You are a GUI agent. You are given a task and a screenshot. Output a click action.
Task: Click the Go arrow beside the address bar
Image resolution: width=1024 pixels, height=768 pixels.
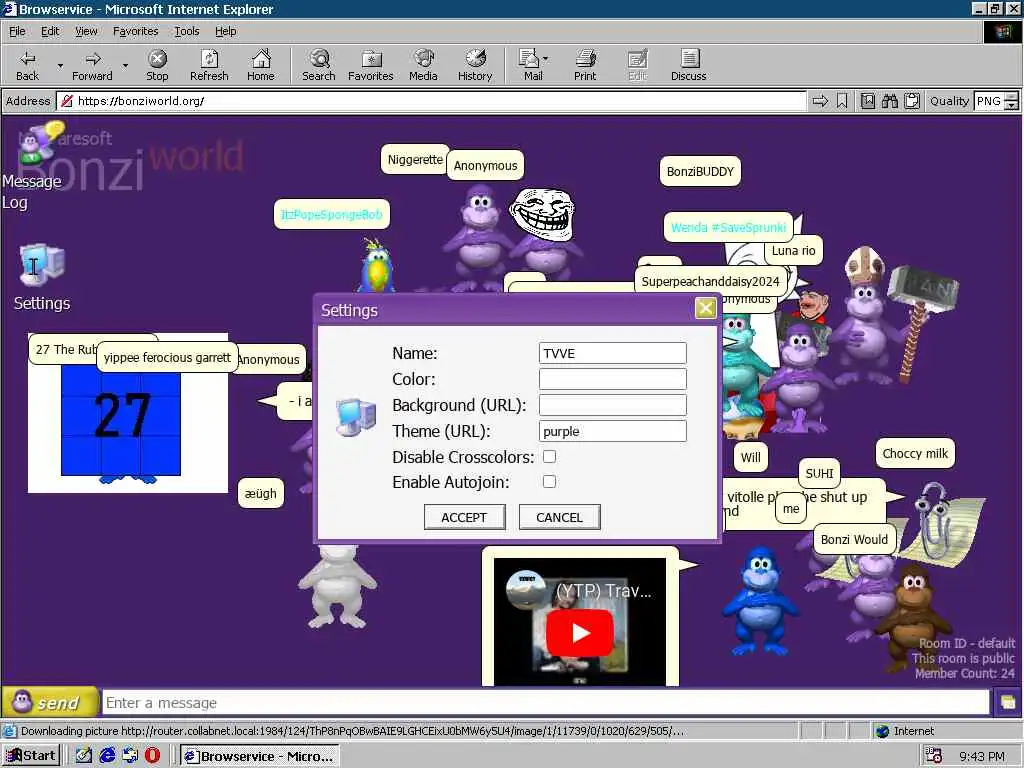click(x=820, y=101)
